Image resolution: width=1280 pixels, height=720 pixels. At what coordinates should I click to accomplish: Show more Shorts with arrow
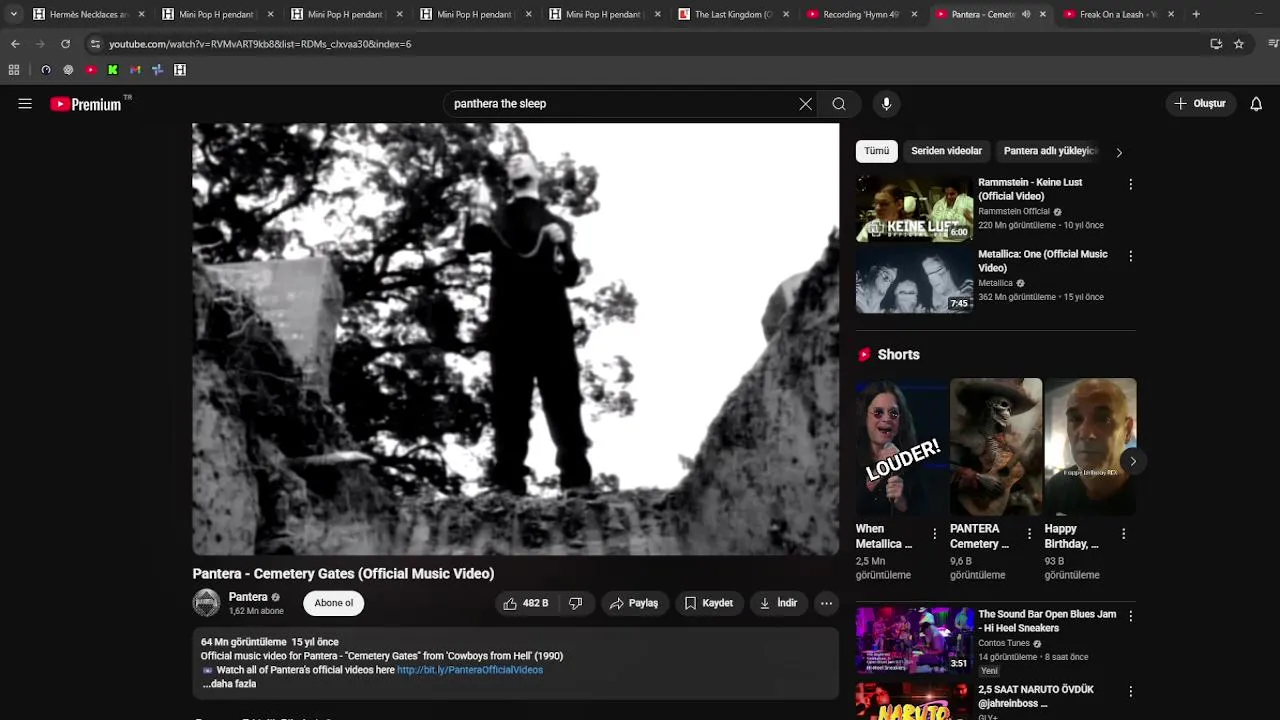pyautogui.click(x=1132, y=461)
